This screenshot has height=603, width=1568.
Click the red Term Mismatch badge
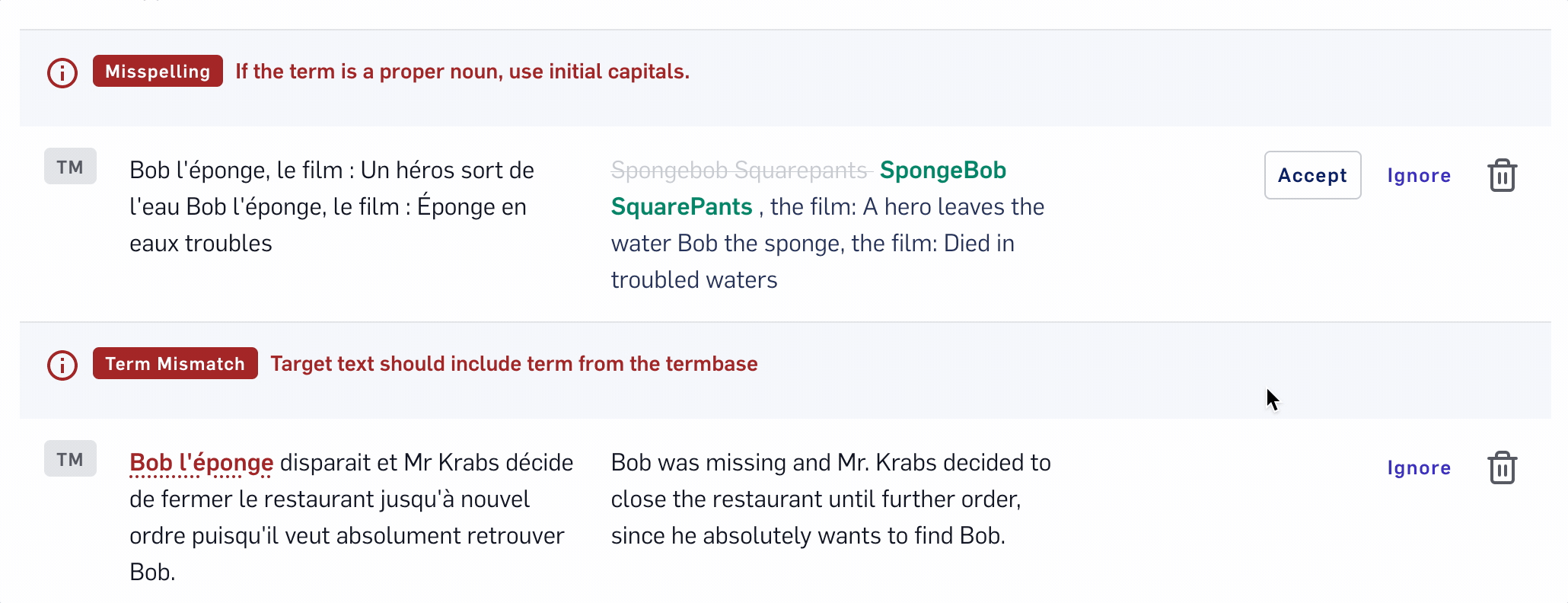(x=175, y=364)
